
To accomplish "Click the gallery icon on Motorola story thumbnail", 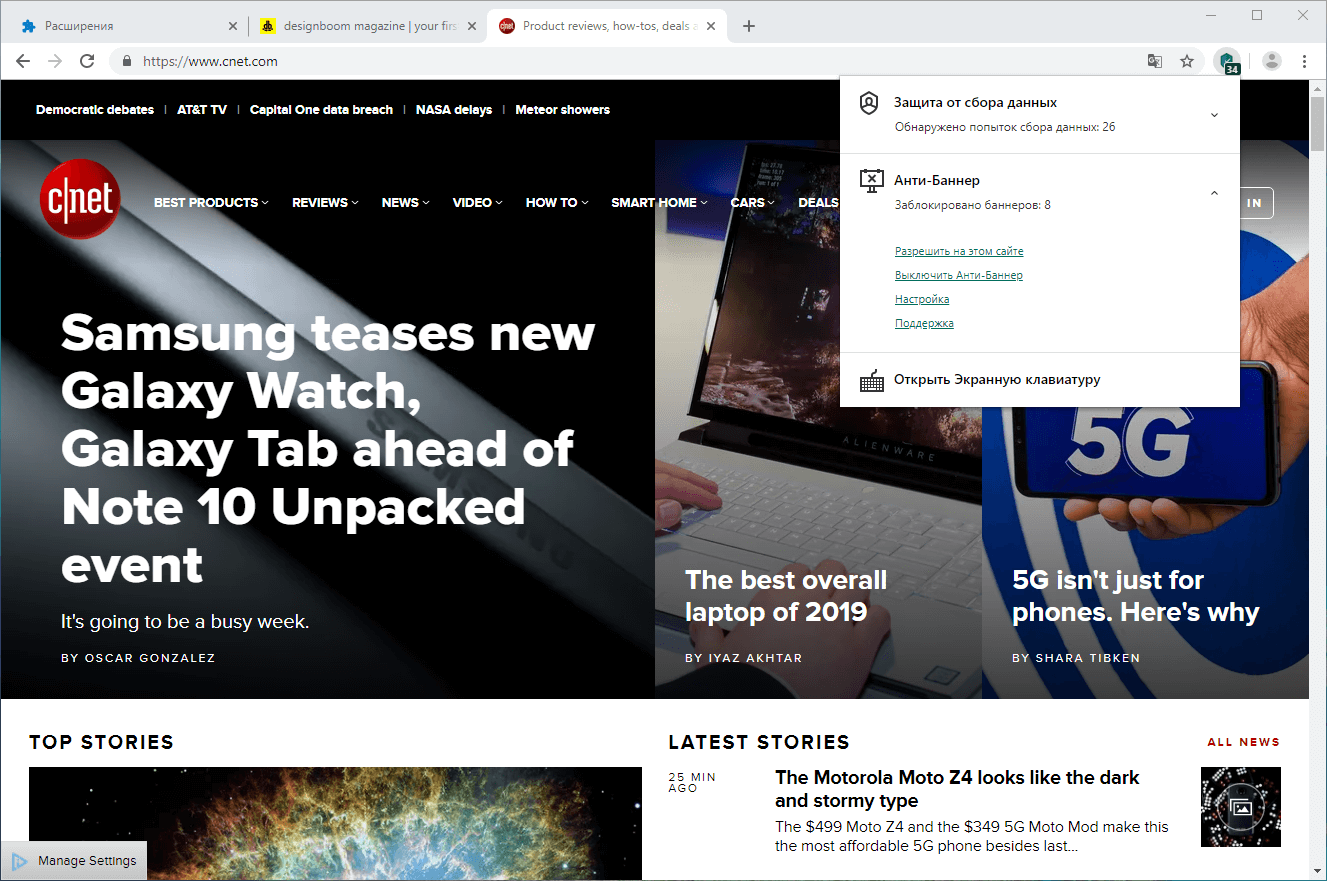I will tap(1241, 807).
